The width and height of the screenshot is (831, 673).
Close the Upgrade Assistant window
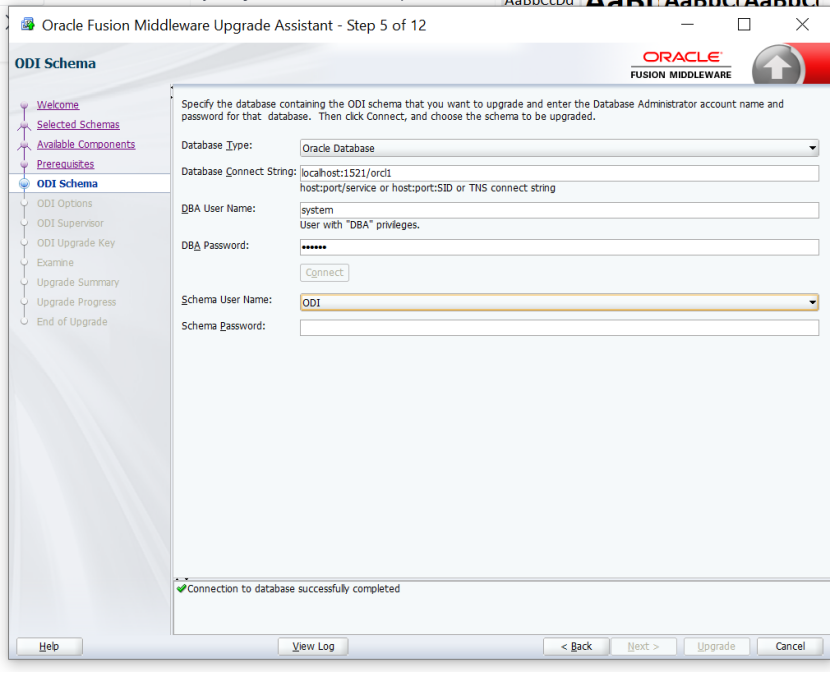pyautogui.click(x=802, y=24)
